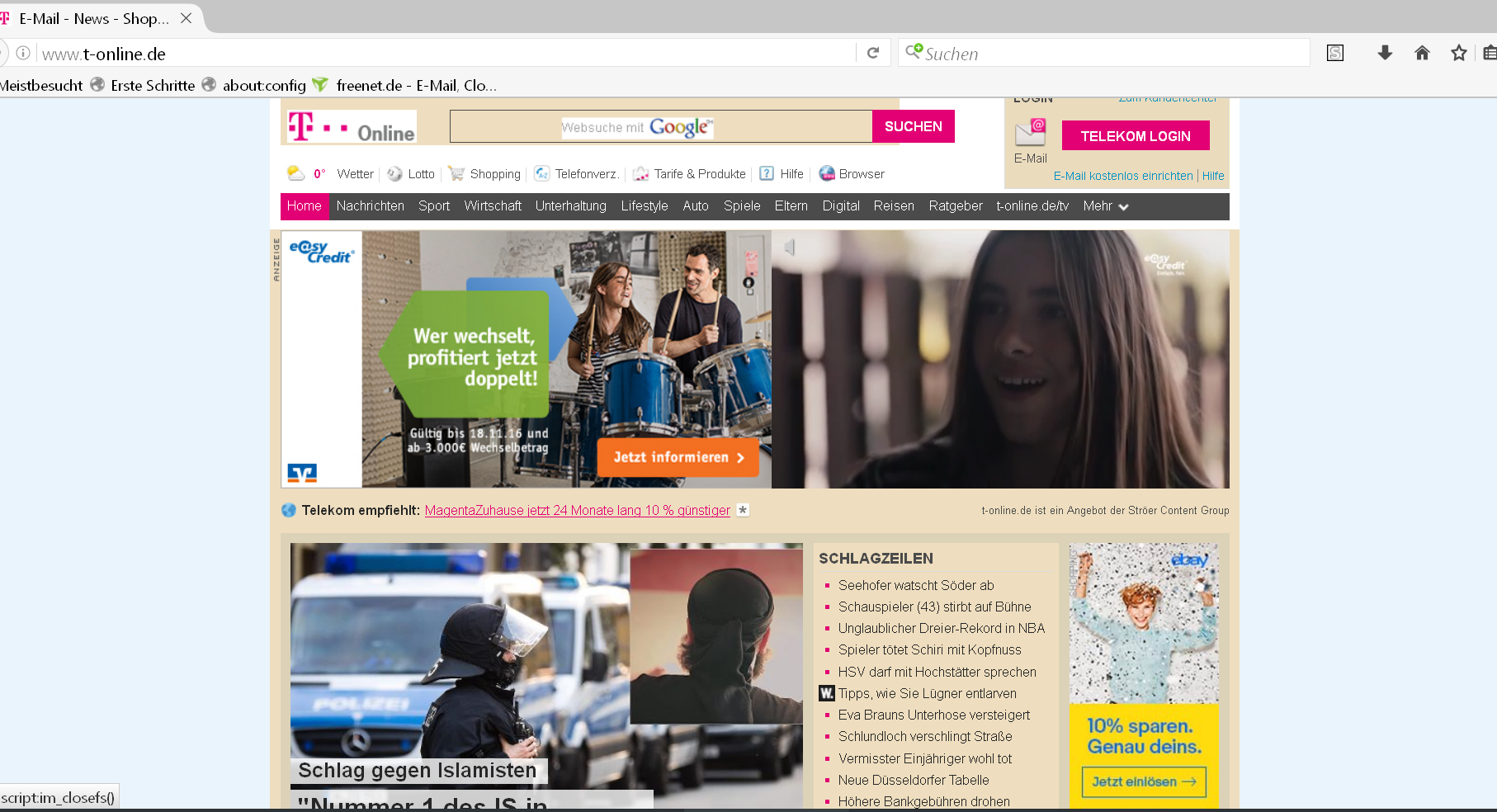Screen dimensions: 1497x812
Task: Click the S toolbar icon beside search bar
Action: click(1335, 53)
